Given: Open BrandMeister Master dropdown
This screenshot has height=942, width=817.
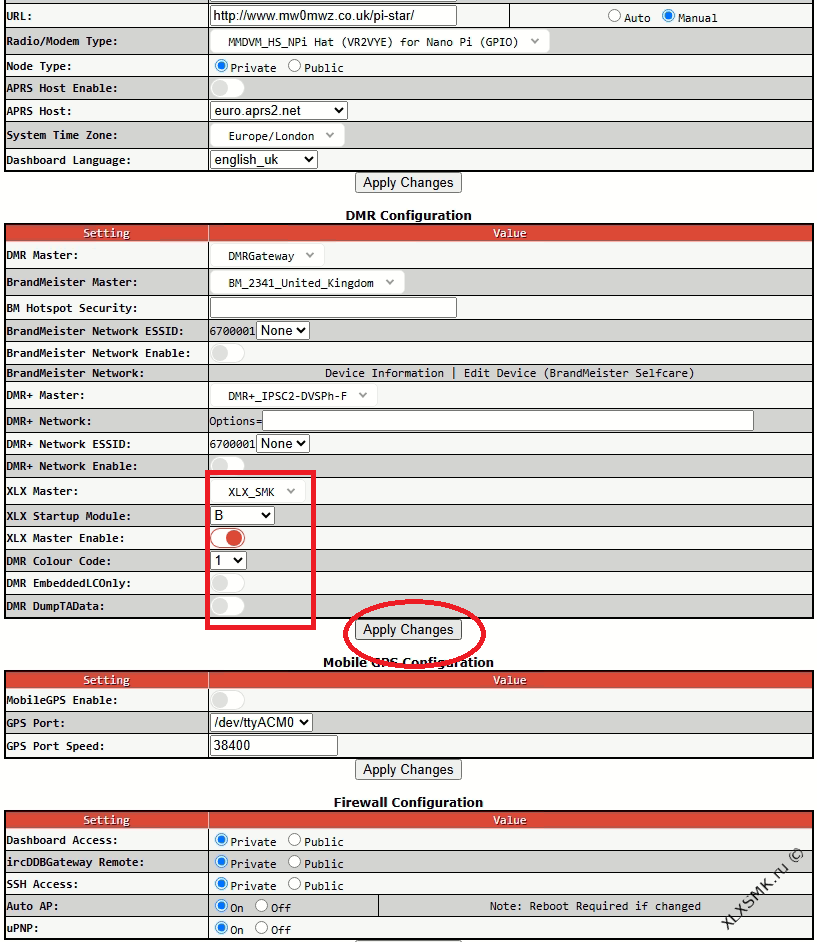Looking at the screenshot, I should [x=308, y=282].
